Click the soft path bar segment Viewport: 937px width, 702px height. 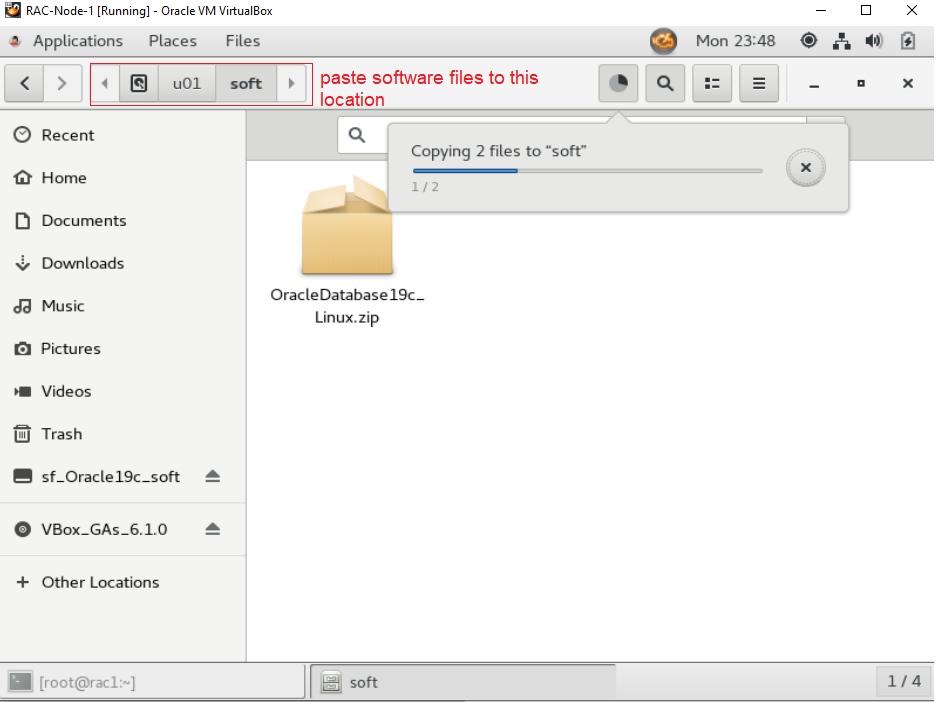point(246,83)
